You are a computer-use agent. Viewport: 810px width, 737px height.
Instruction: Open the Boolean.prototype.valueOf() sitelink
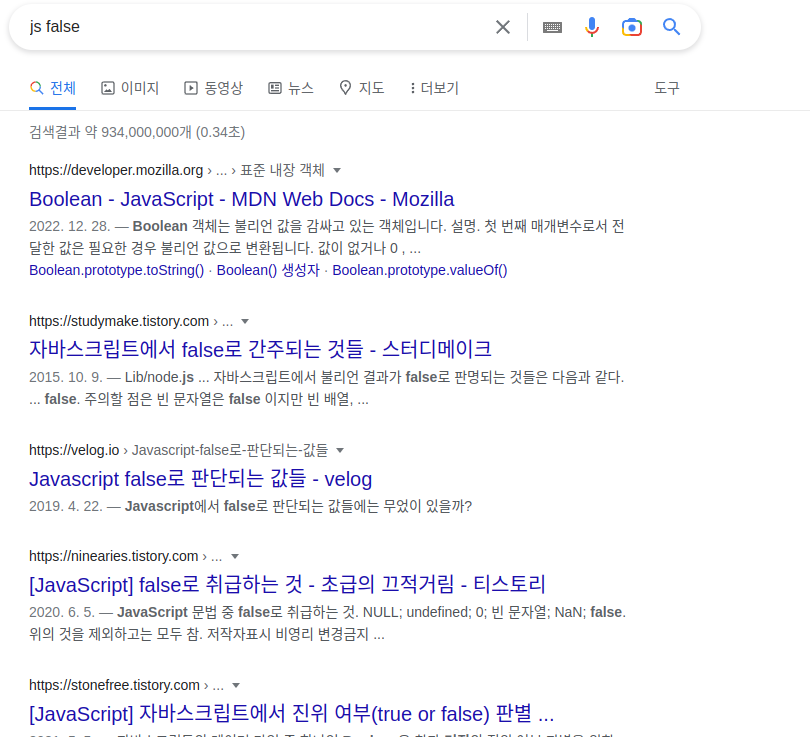click(419, 270)
